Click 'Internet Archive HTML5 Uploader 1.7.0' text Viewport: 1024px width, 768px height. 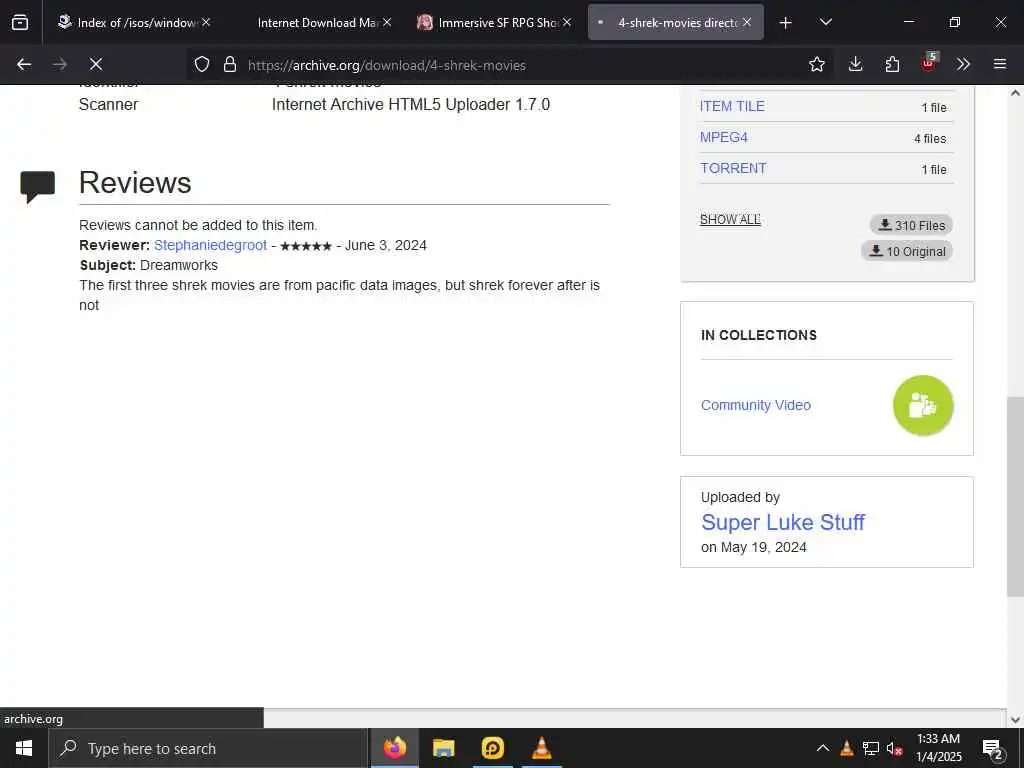[411, 104]
